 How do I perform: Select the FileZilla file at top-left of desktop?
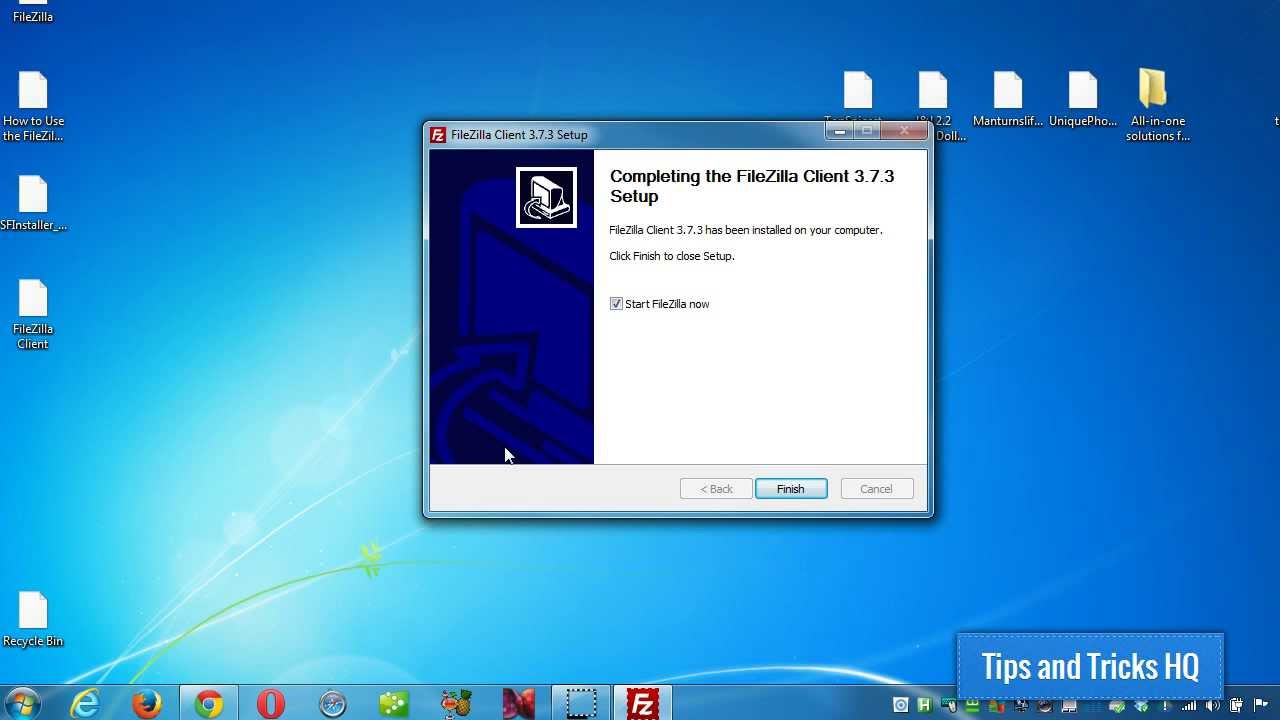[x=33, y=12]
